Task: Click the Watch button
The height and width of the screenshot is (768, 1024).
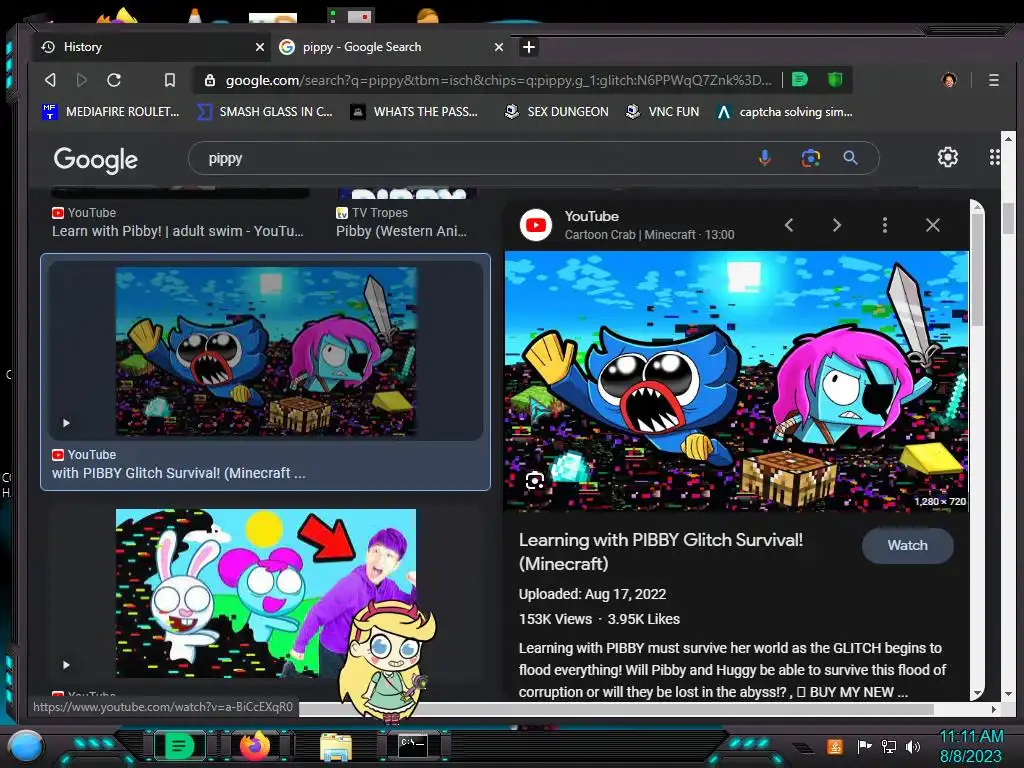Action: tap(907, 545)
